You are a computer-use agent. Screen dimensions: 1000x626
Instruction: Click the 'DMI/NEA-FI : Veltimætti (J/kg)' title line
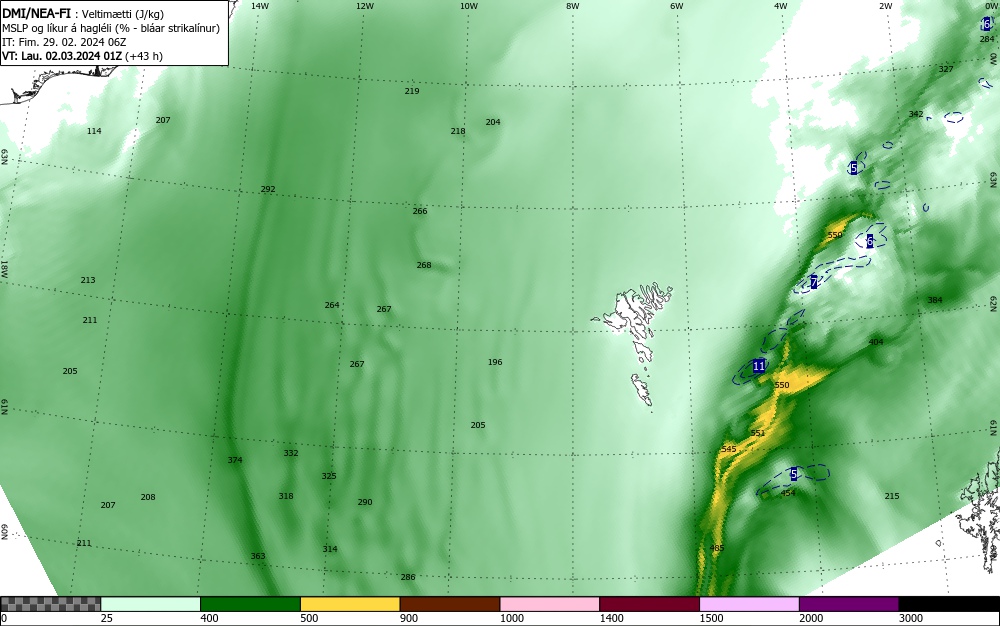click(x=84, y=13)
